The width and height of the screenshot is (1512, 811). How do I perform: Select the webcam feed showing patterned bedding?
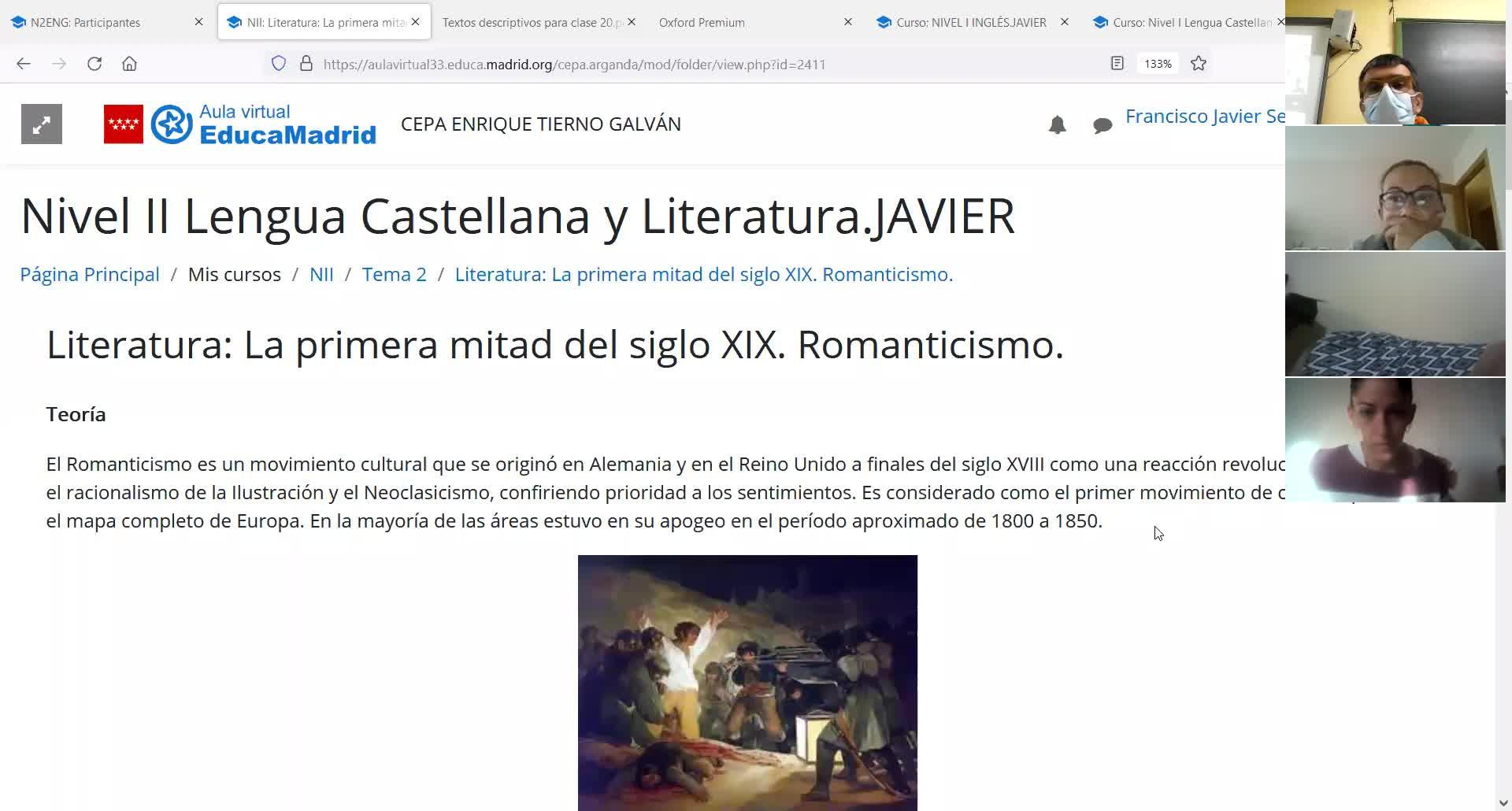[x=1395, y=314]
